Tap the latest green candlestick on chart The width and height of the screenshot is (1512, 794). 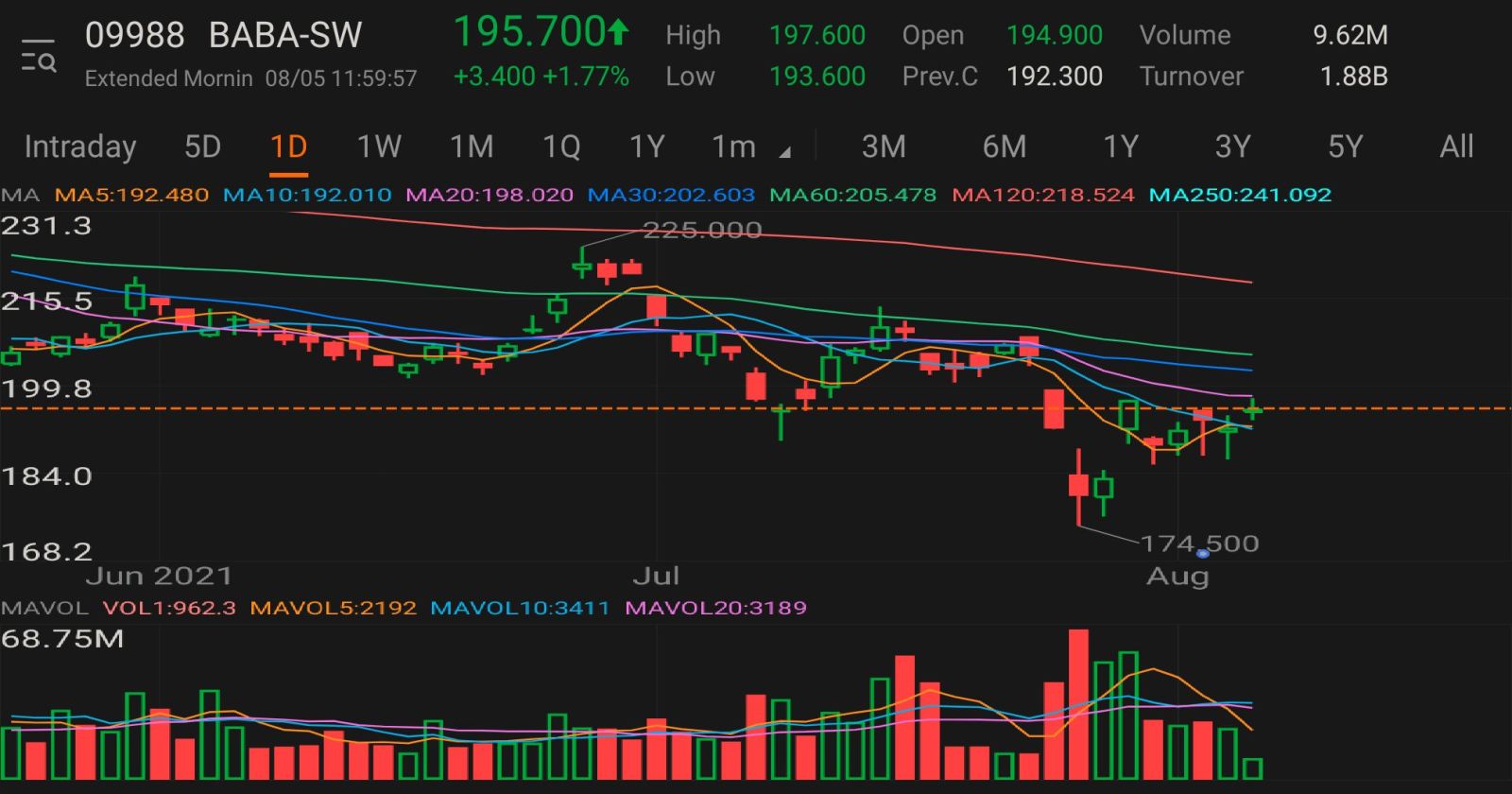coord(1253,408)
